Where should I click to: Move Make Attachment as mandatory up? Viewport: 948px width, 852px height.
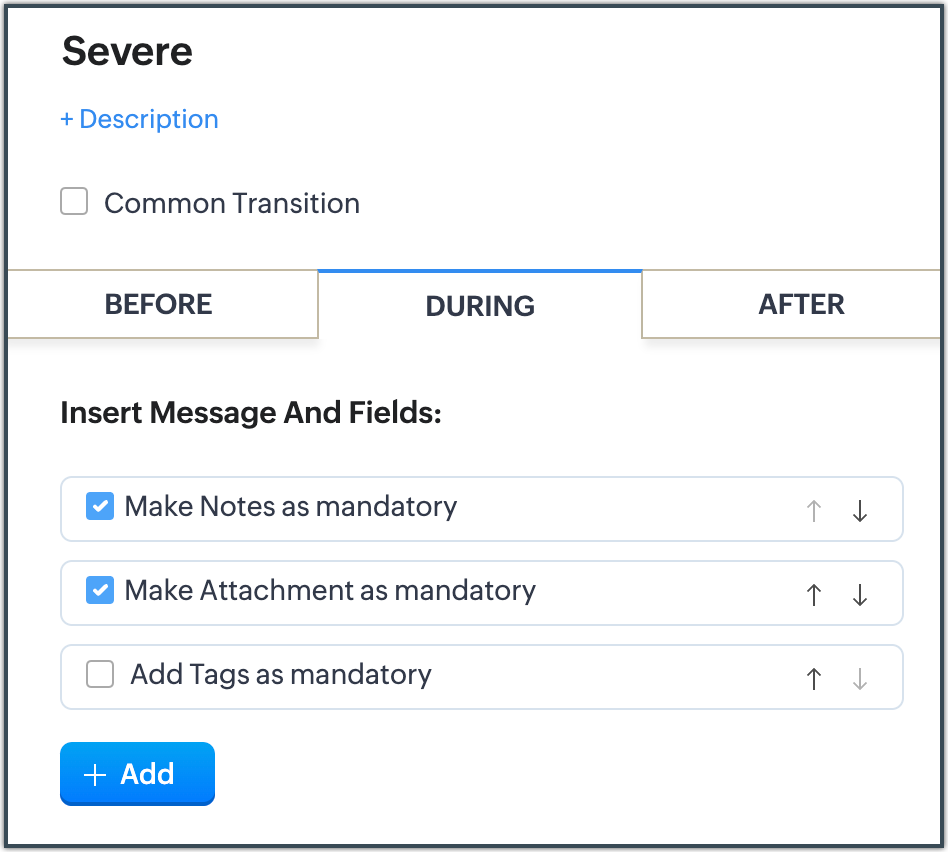pyautogui.click(x=814, y=595)
